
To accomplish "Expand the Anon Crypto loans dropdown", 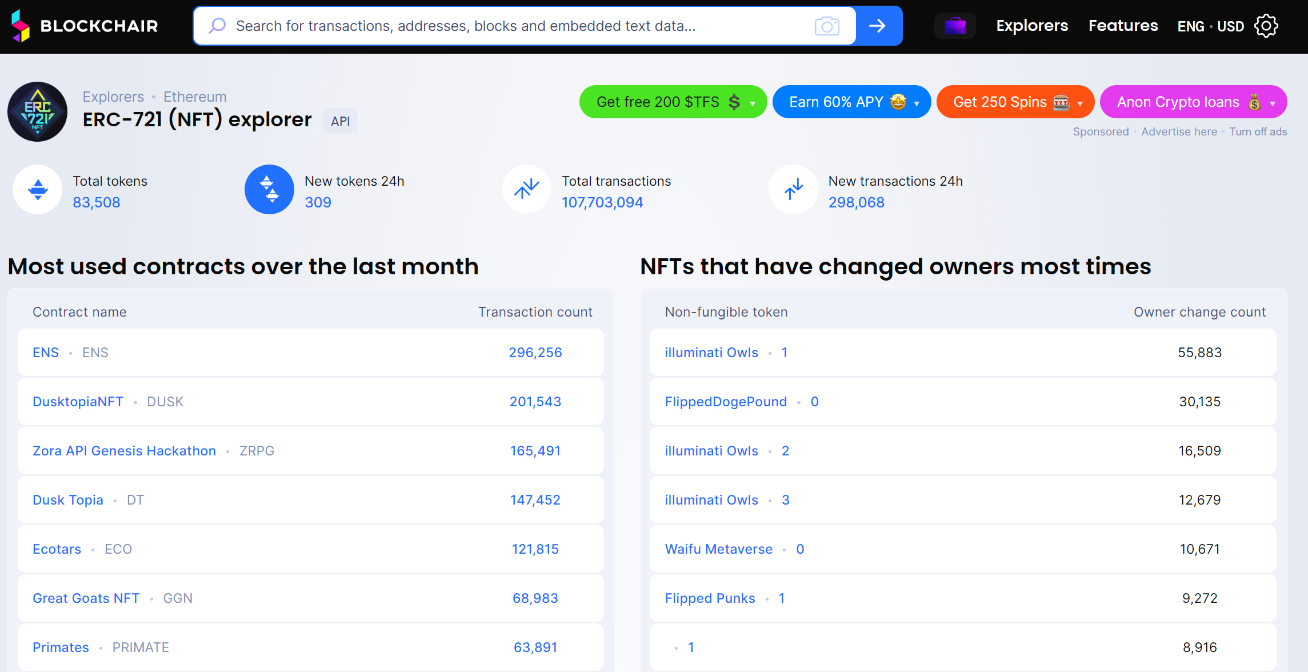I will 1272,103.
